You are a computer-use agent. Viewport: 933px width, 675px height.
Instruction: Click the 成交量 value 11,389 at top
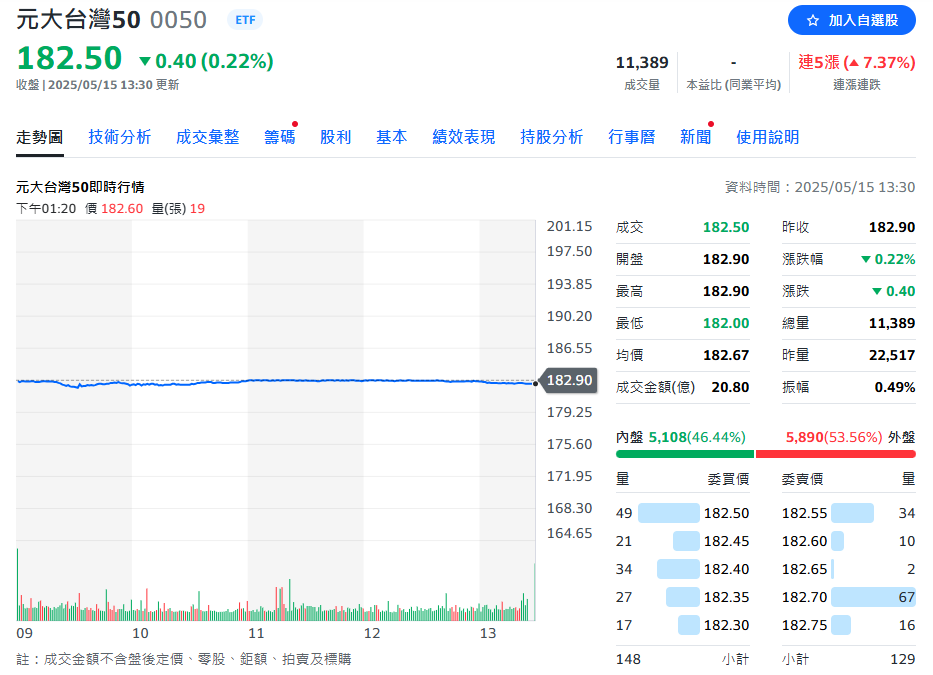coord(641,62)
